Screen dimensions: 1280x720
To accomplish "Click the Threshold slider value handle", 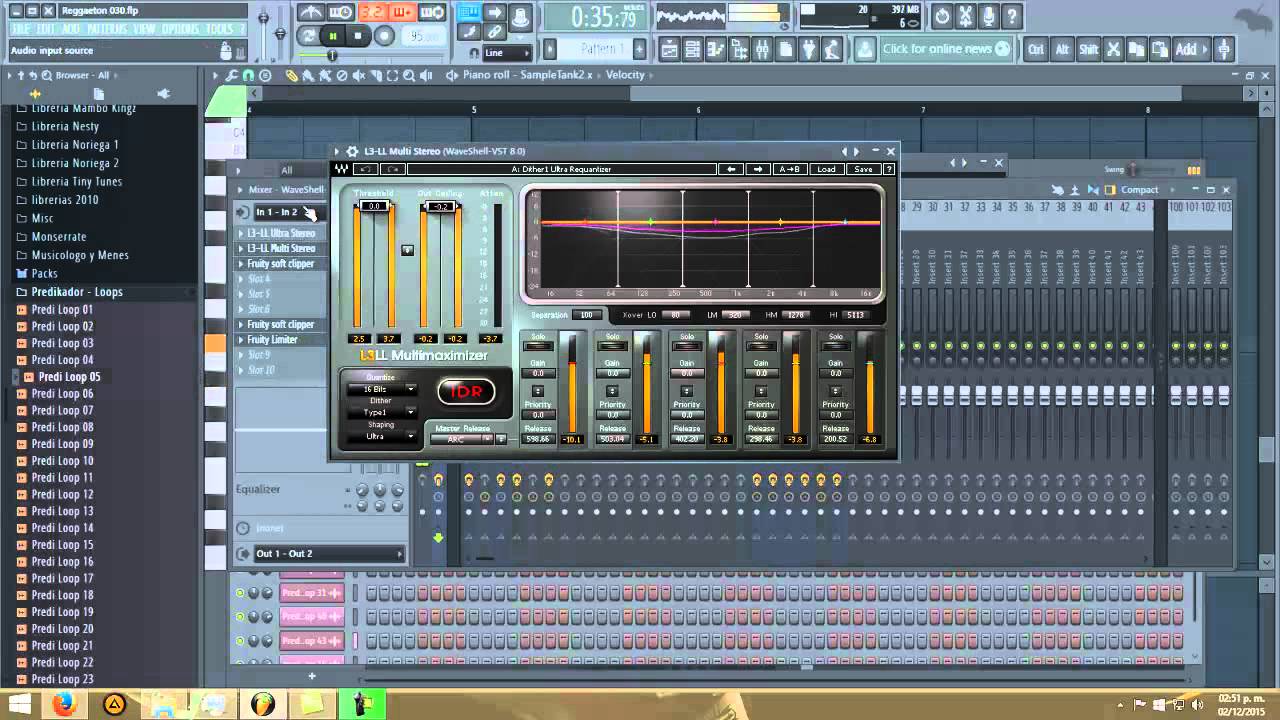I will coord(374,206).
